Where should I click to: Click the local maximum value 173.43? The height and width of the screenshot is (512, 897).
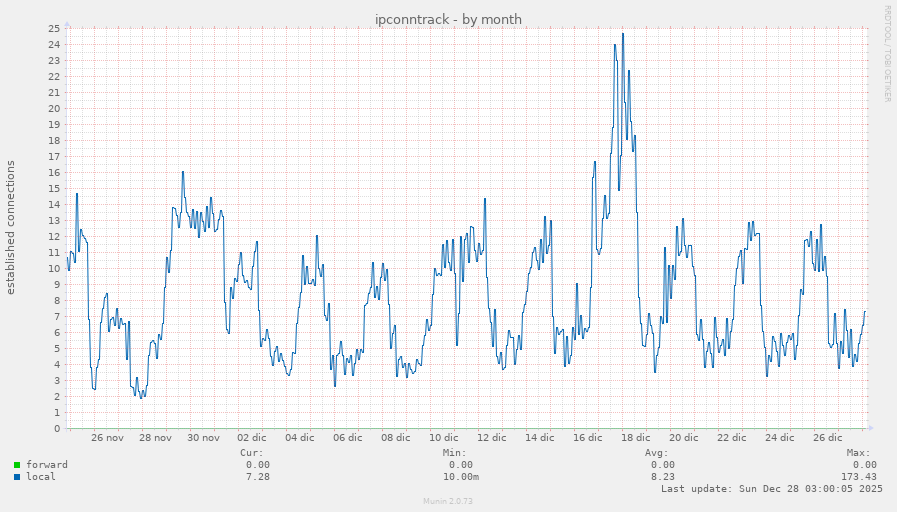click(859, 477)
